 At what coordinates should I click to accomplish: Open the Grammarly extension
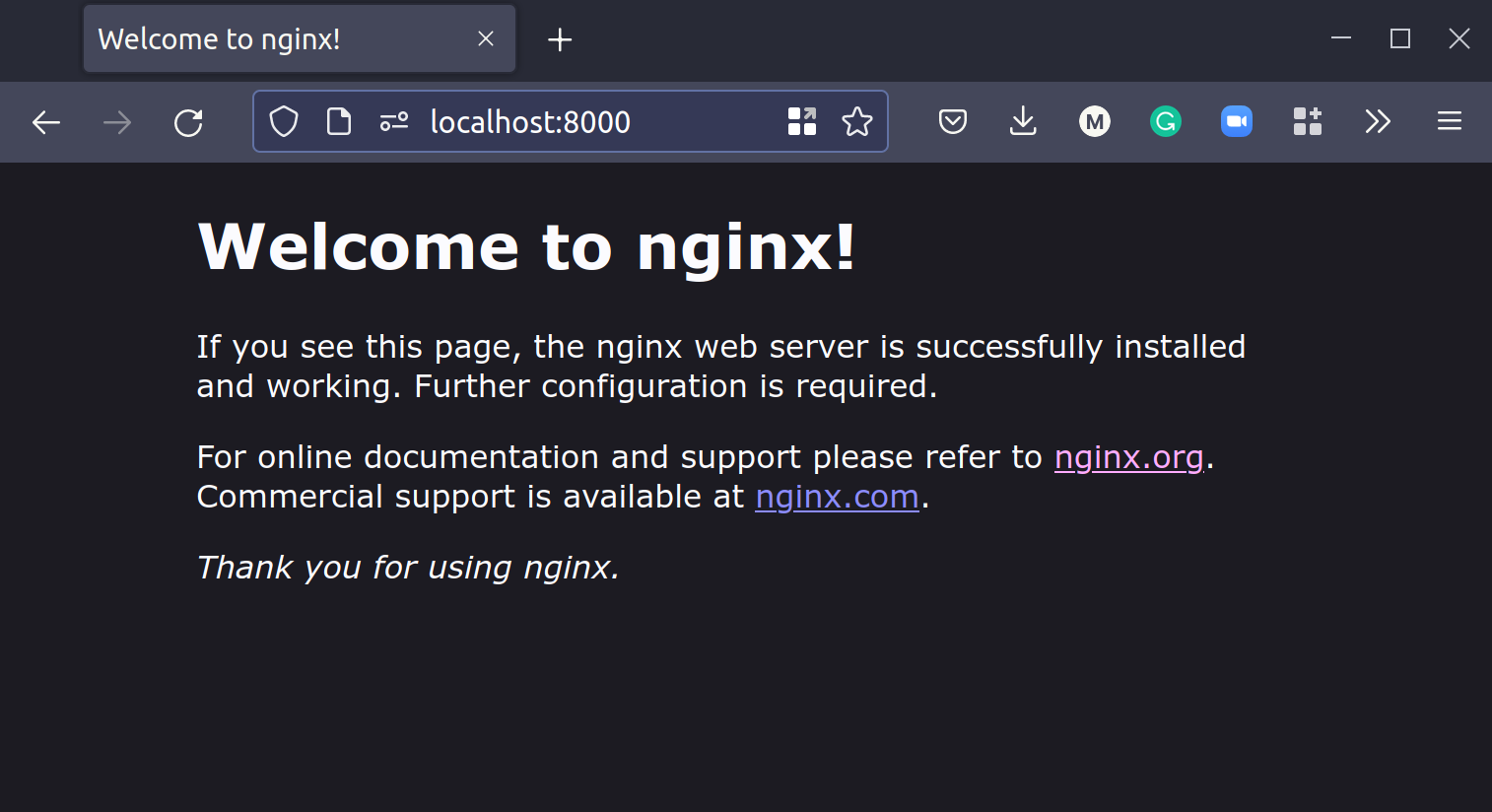point(1166,122)
